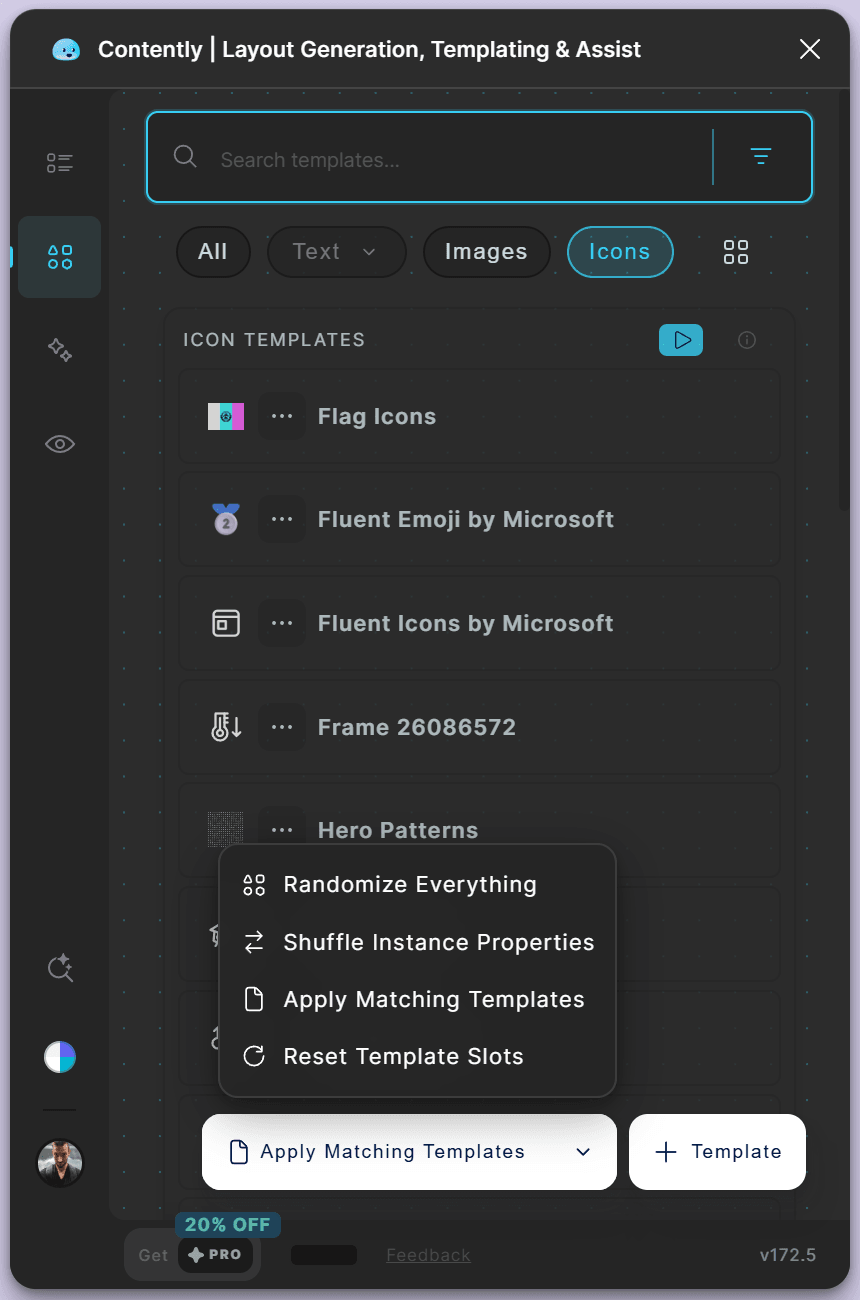The height and width of the screenshot is (1300, 860).
Task: Open the more options for Flag Icons
Action: point(282,416)
